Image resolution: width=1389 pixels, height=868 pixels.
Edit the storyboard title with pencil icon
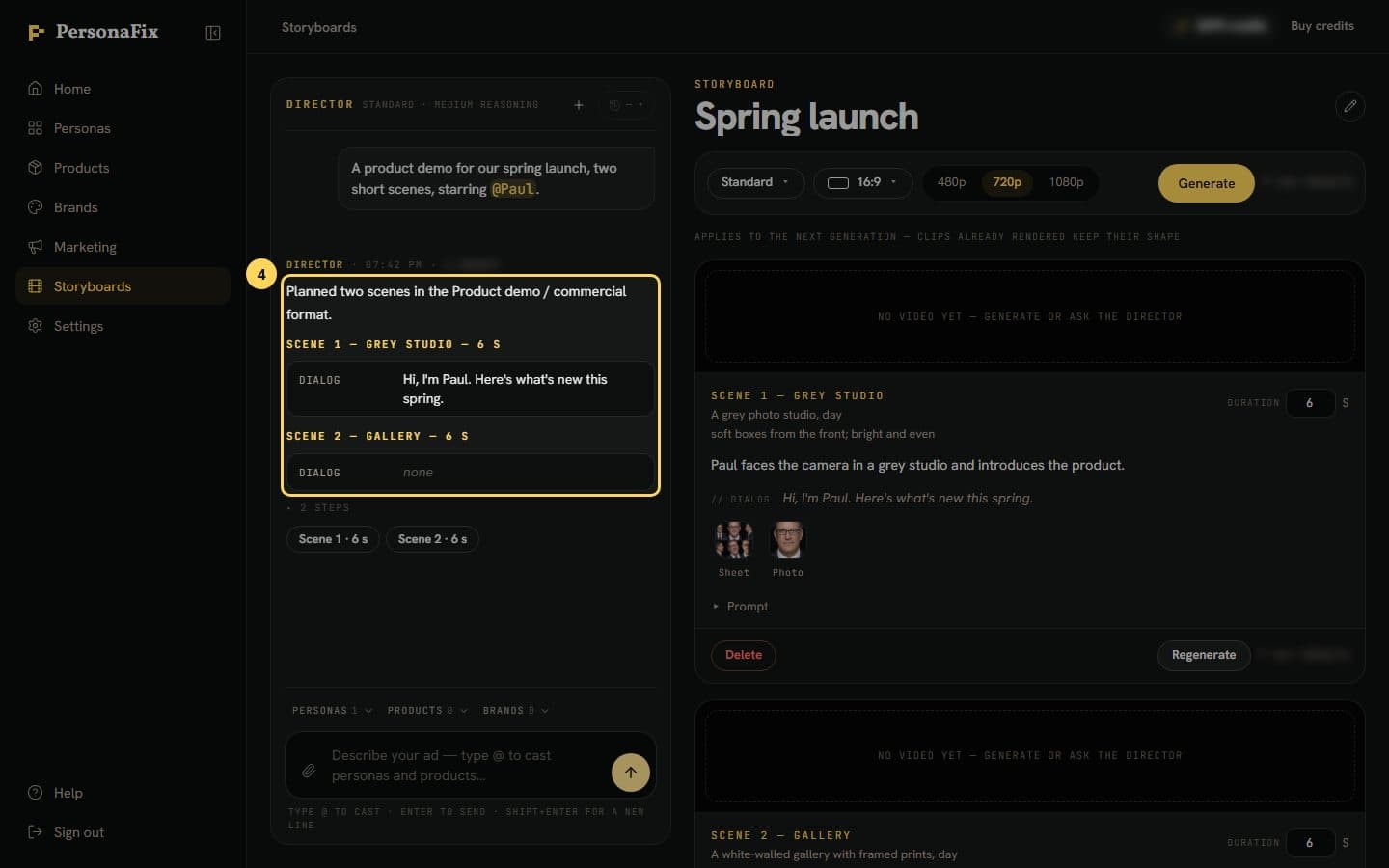coord(1350,106)
